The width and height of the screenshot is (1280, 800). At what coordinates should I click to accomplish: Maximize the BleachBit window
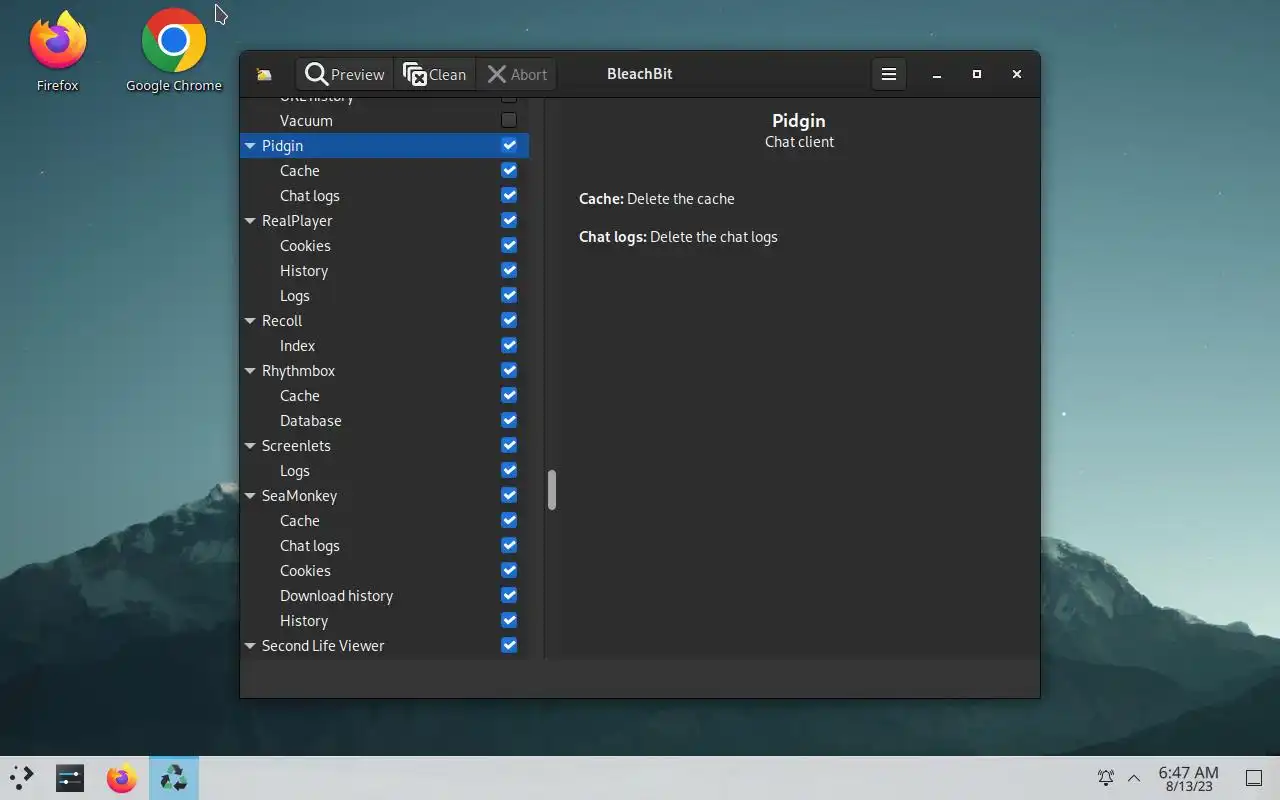click(x=977, y=74)
